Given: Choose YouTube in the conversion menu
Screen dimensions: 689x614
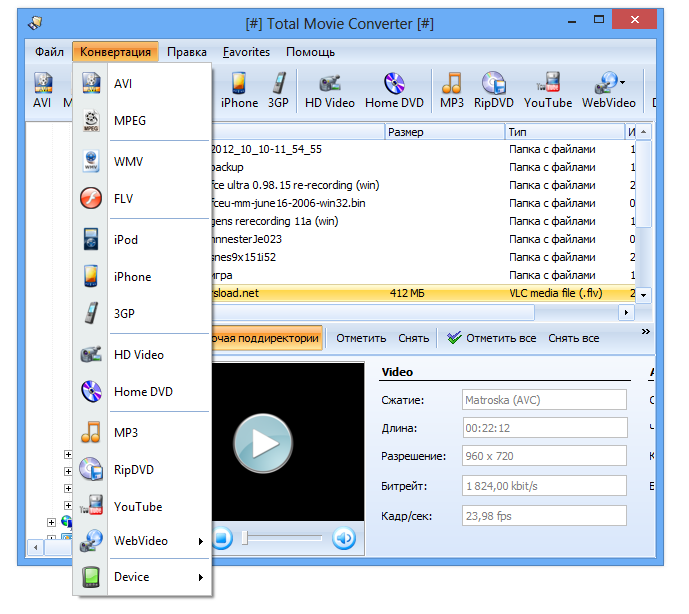Looking at the screenshot, I should click(x=142, y=506).
